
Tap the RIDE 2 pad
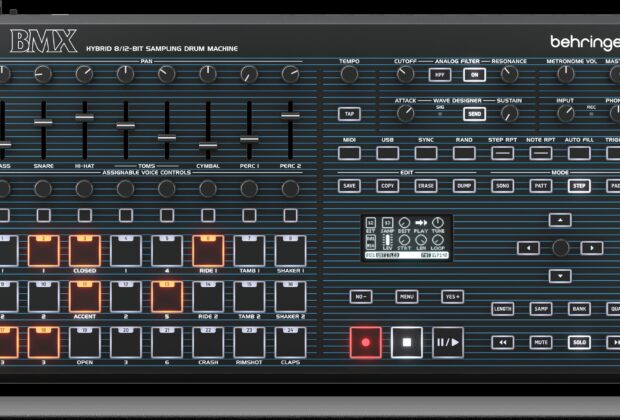(x=208, y=297)
